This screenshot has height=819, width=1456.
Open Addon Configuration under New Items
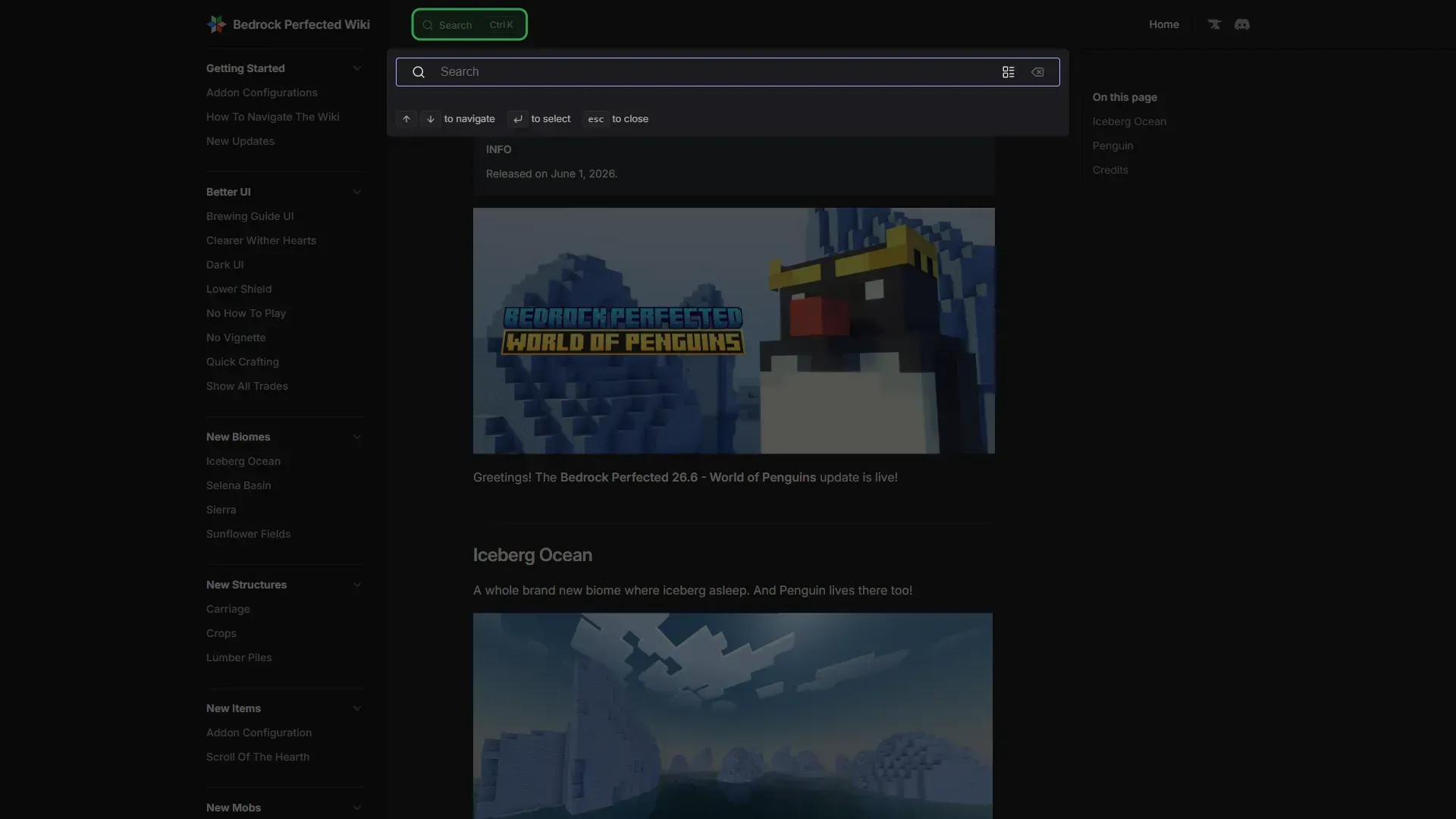pyautogui.click(x=259, y=733)
